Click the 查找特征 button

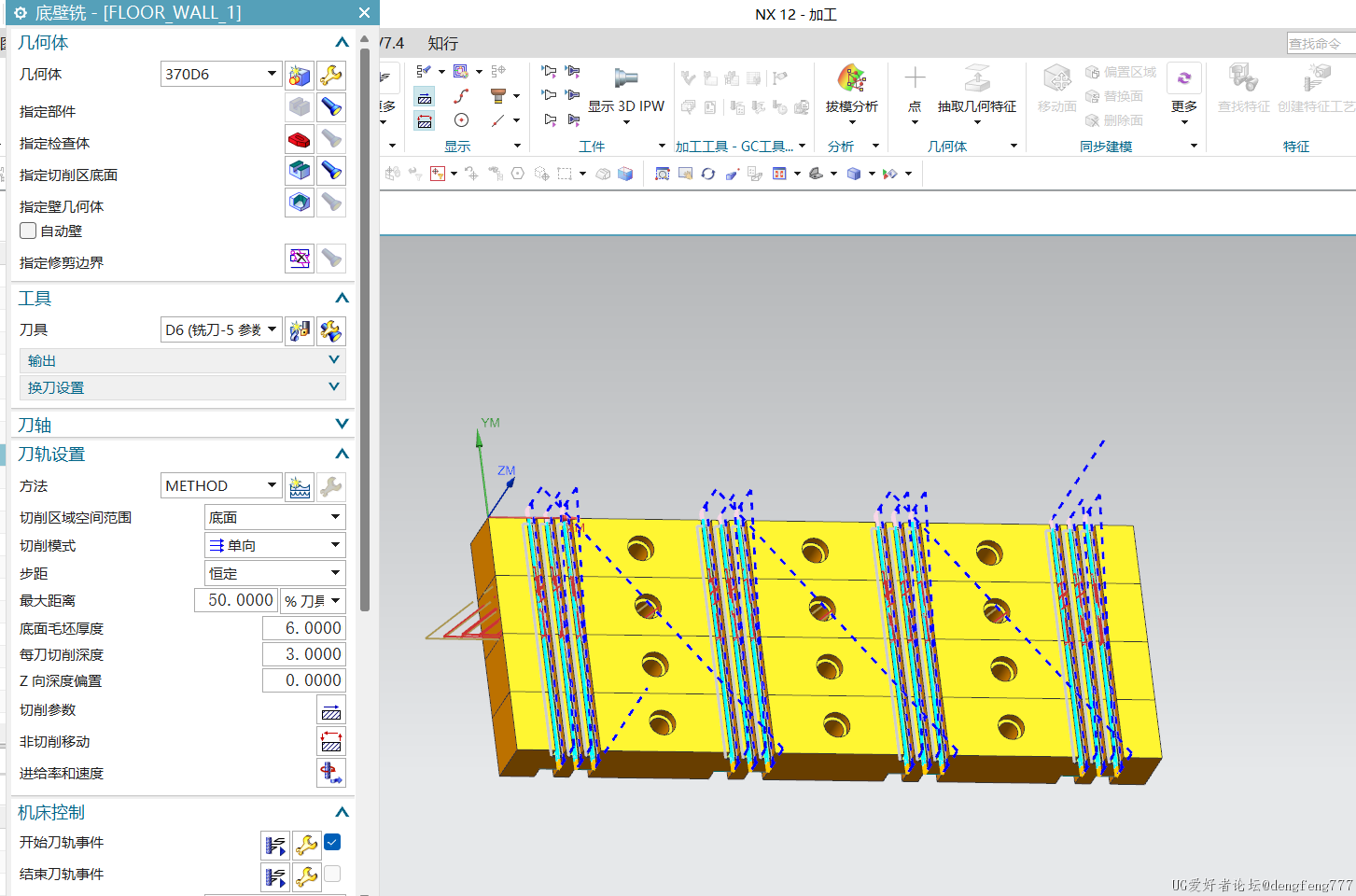(x=1243, y=89)
